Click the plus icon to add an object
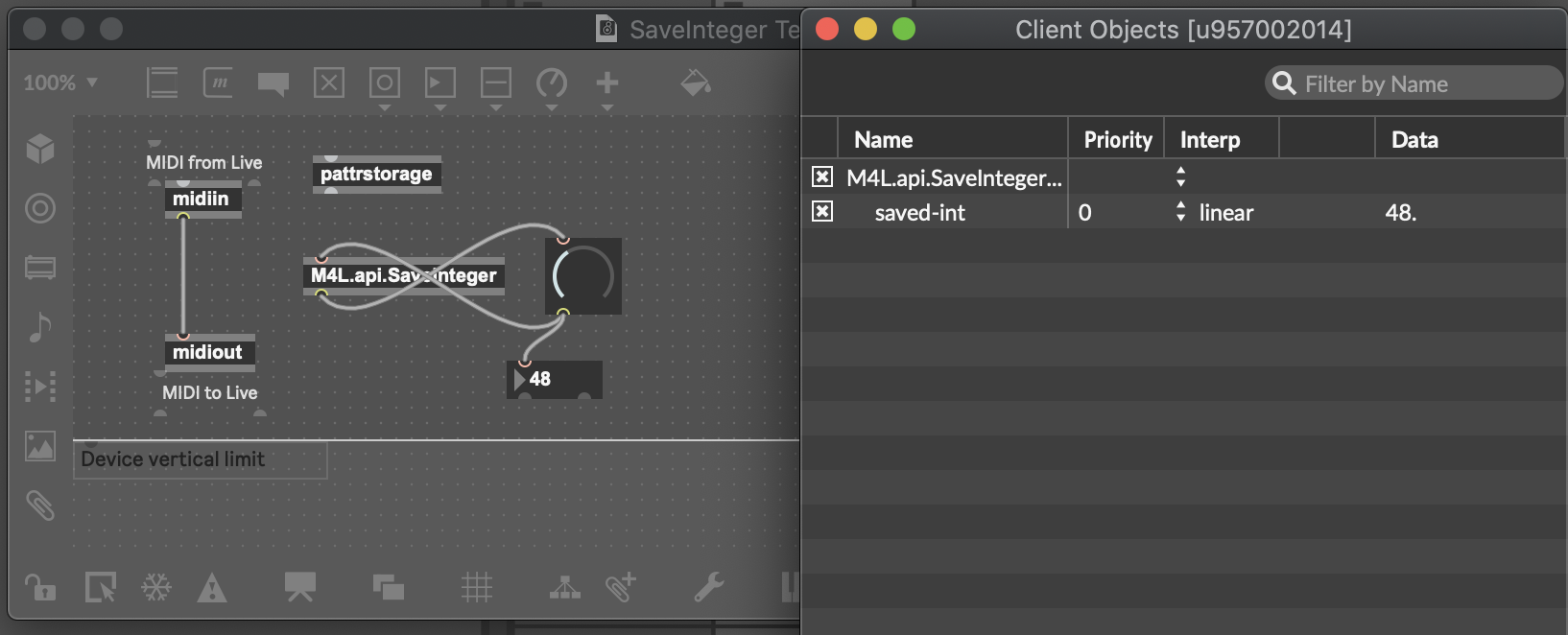 click(x=607, y=82)
